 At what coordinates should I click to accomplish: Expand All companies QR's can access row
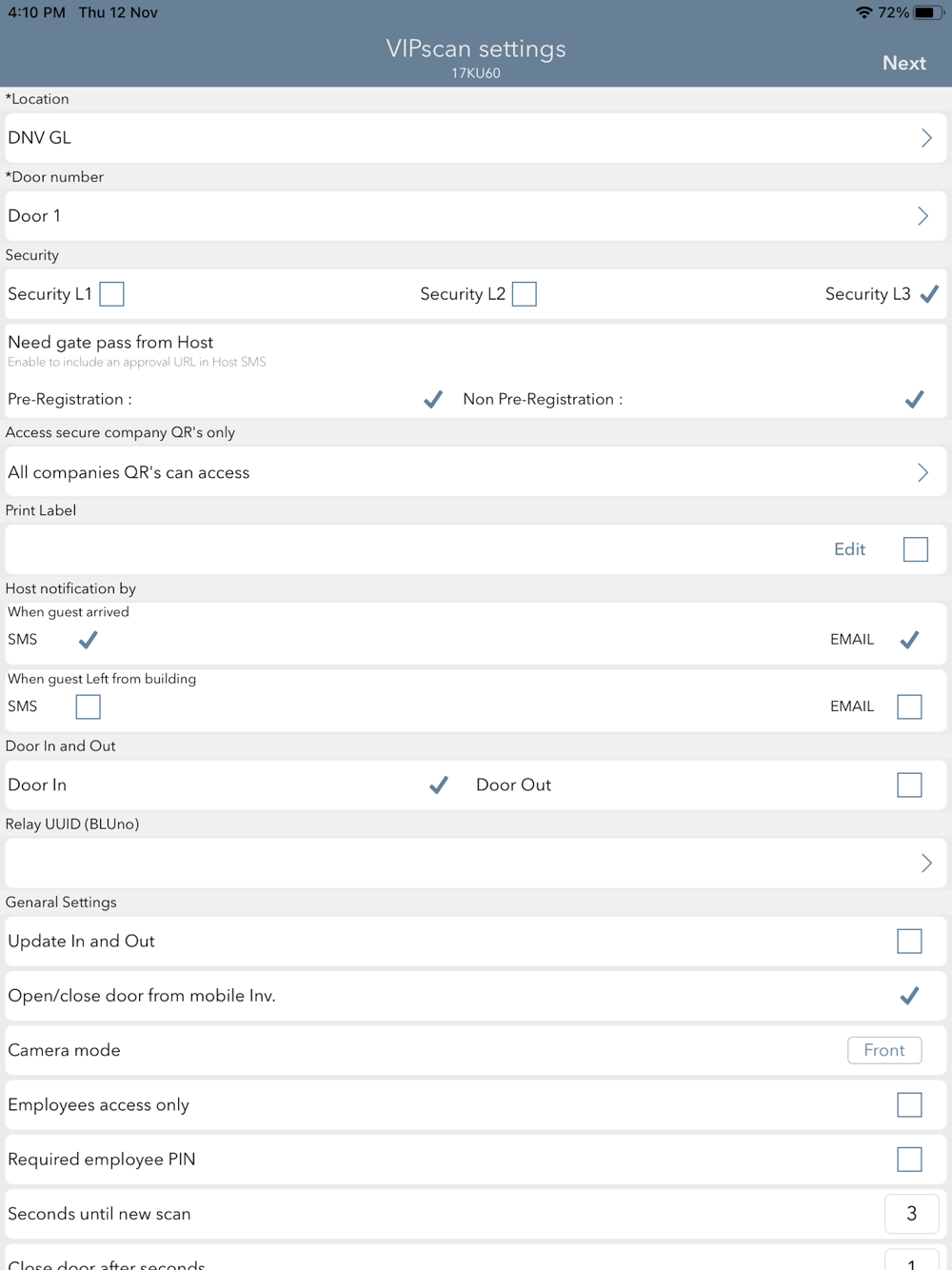point(476,472)
